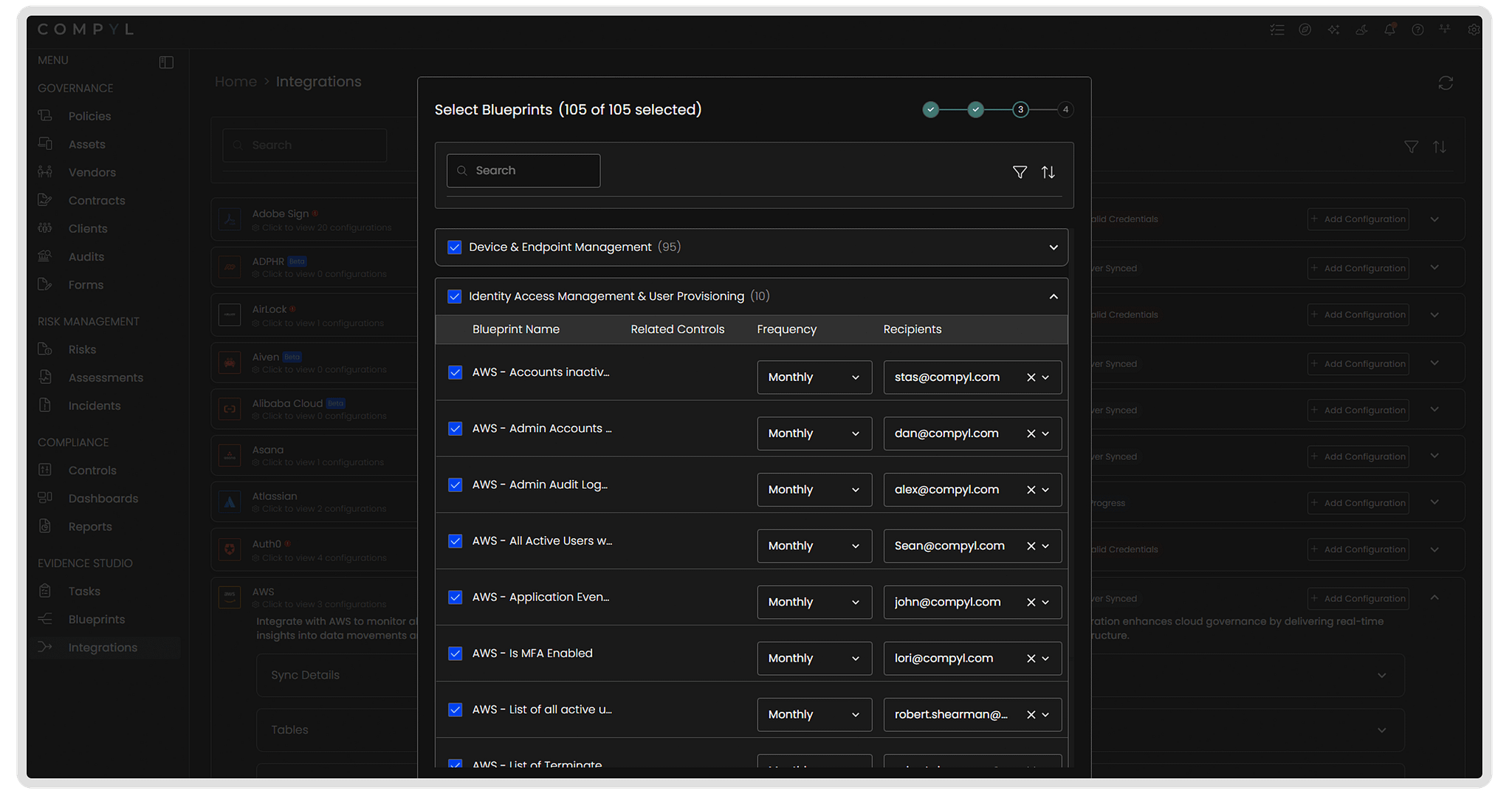Image resolution: width=1512 pixels, height=799 pixels.
Task: Click the compass icon in top bar
Action: [x=1305, y=30]
